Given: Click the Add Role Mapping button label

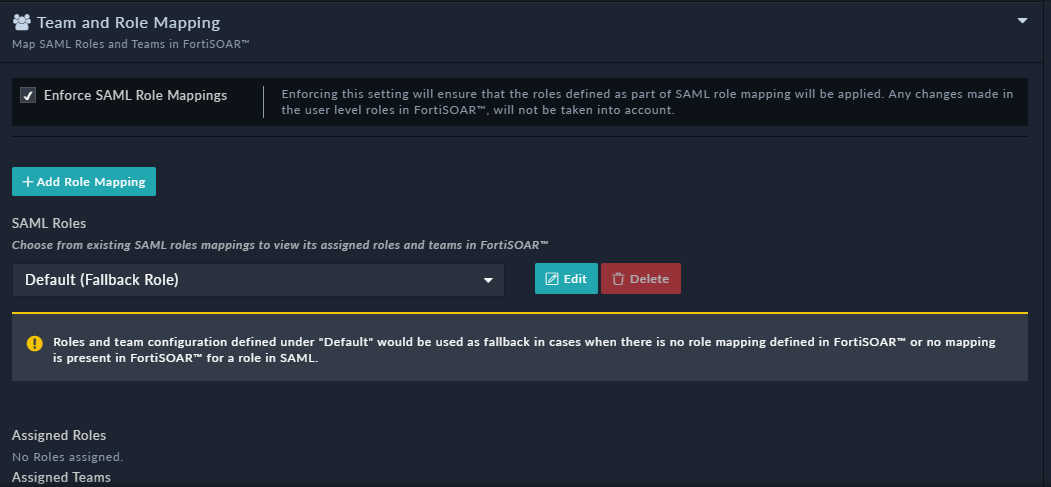Looking at the screenshot, I should pos(91,182).
